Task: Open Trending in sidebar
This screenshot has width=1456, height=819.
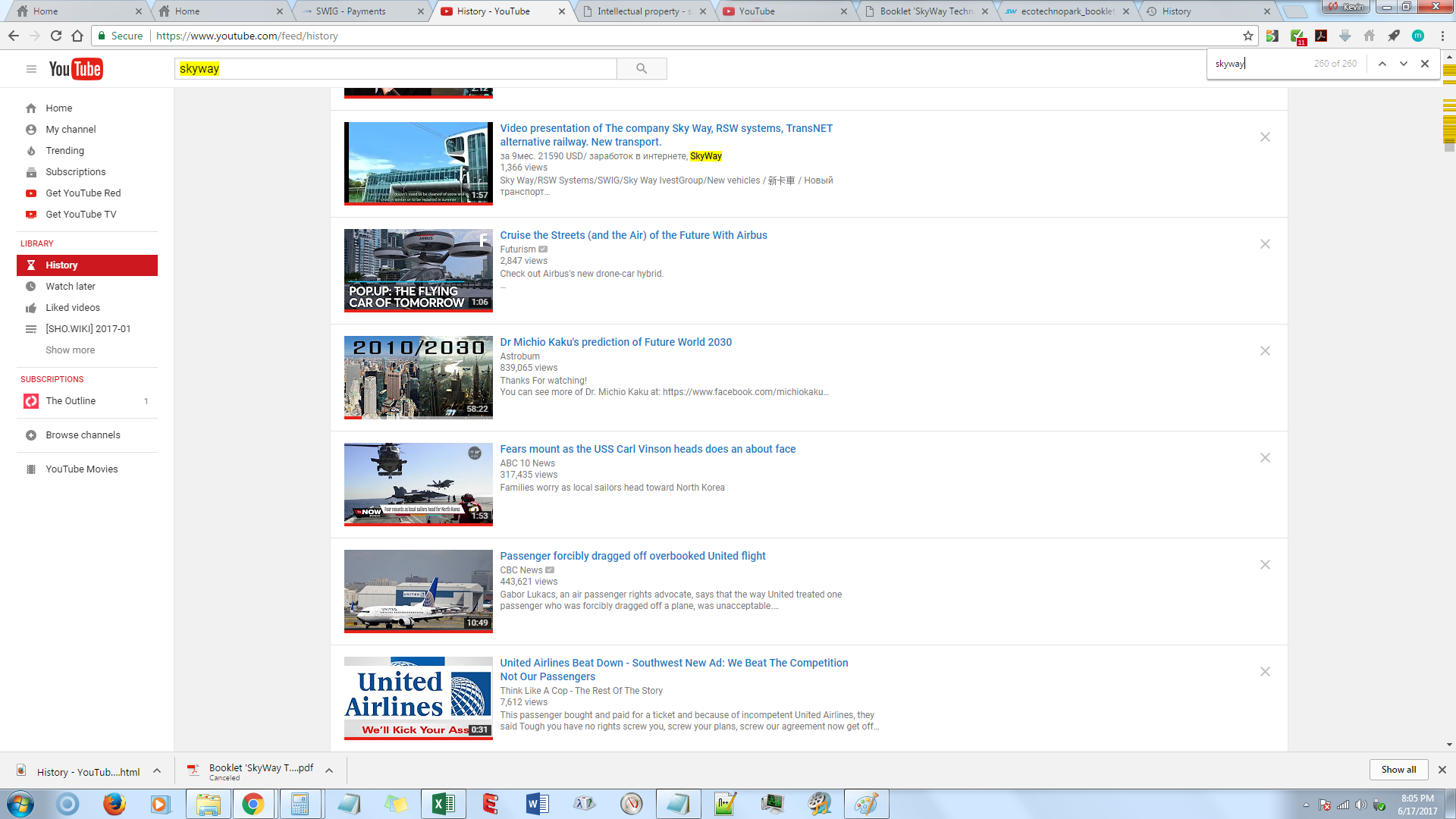Action: (x=87, y=151)
